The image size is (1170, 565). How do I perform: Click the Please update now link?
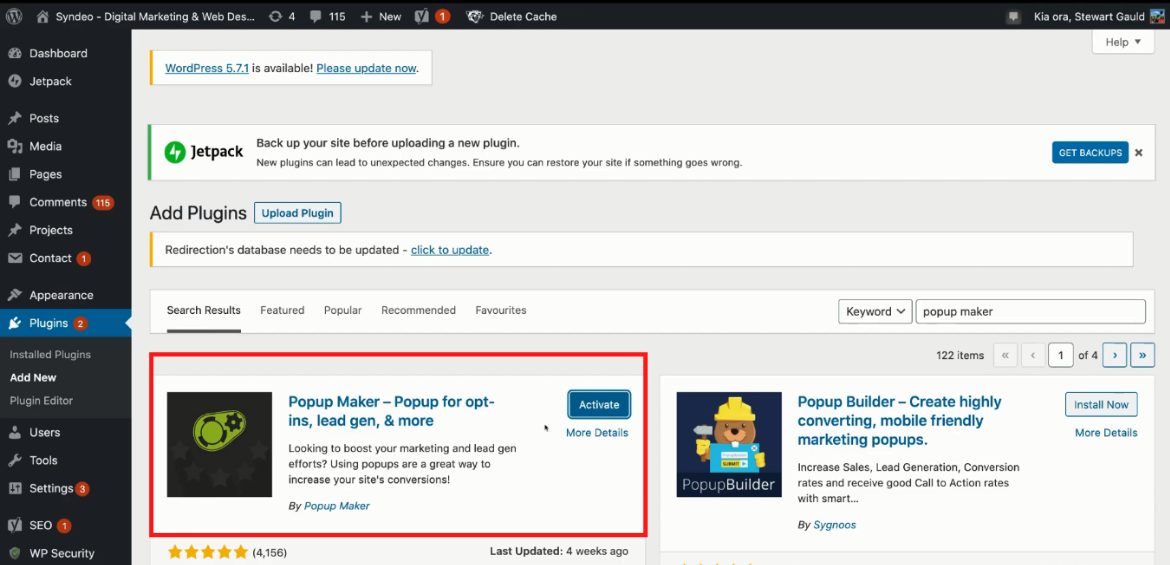coord(366,68)
